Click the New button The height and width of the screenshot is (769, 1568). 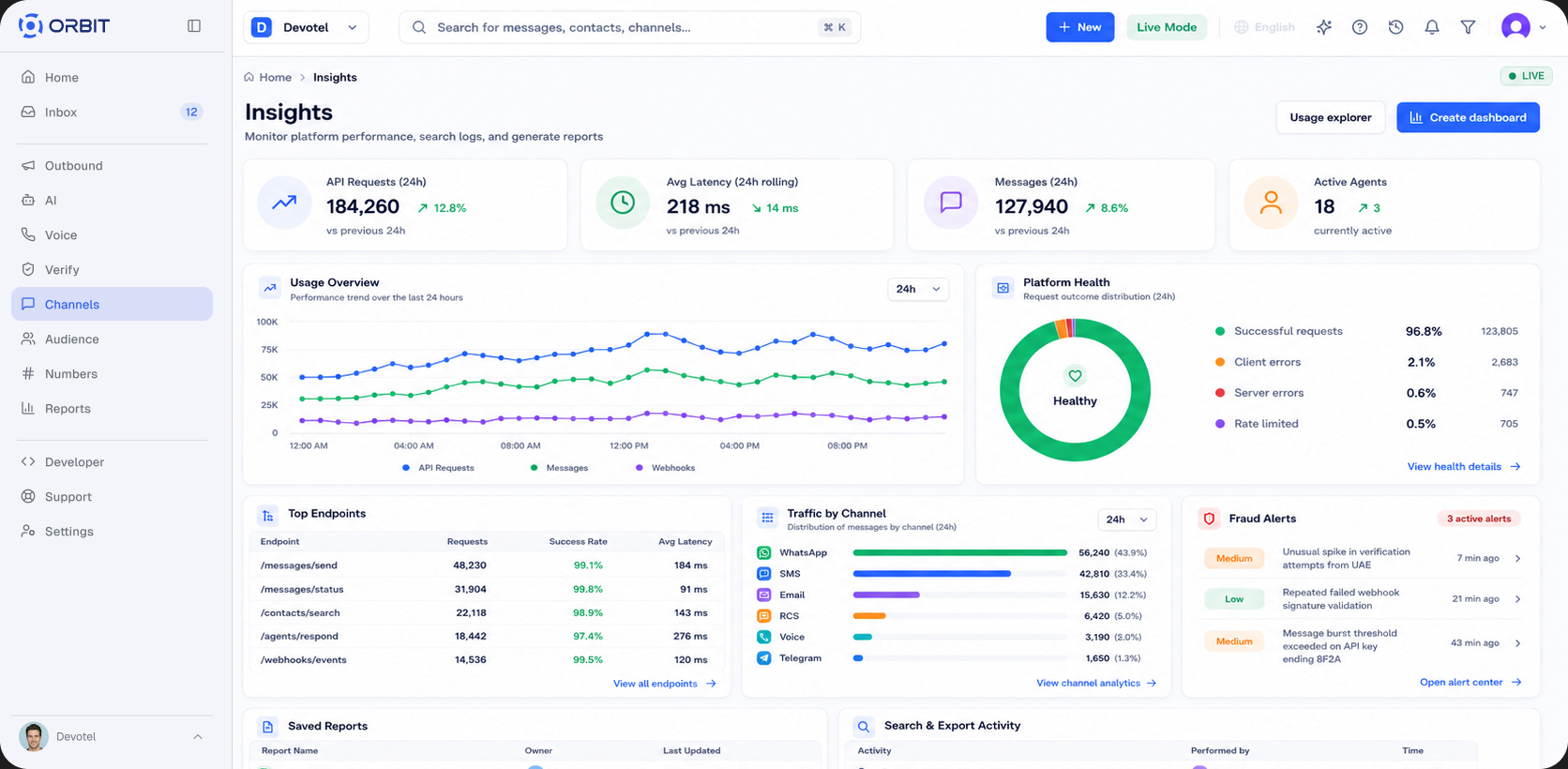[x=1079, y=27]
